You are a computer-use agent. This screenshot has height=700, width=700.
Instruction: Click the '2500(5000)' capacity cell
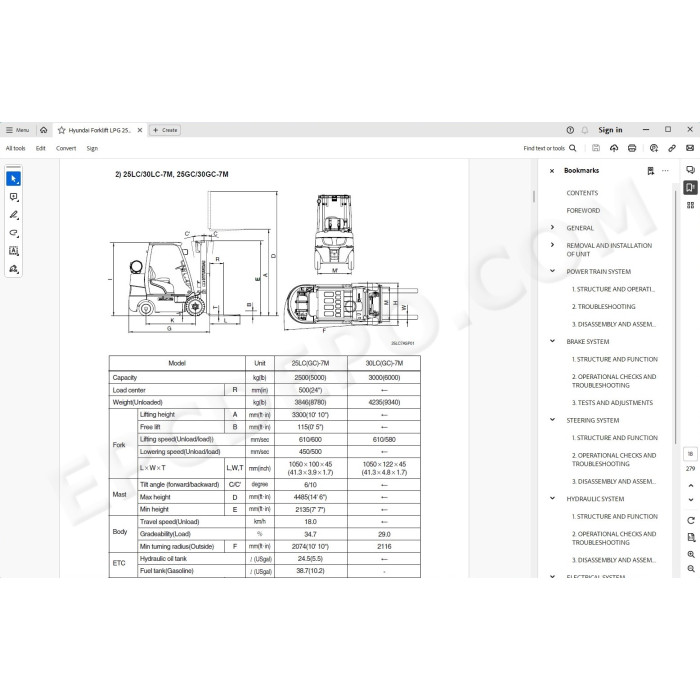click(310, 377)
